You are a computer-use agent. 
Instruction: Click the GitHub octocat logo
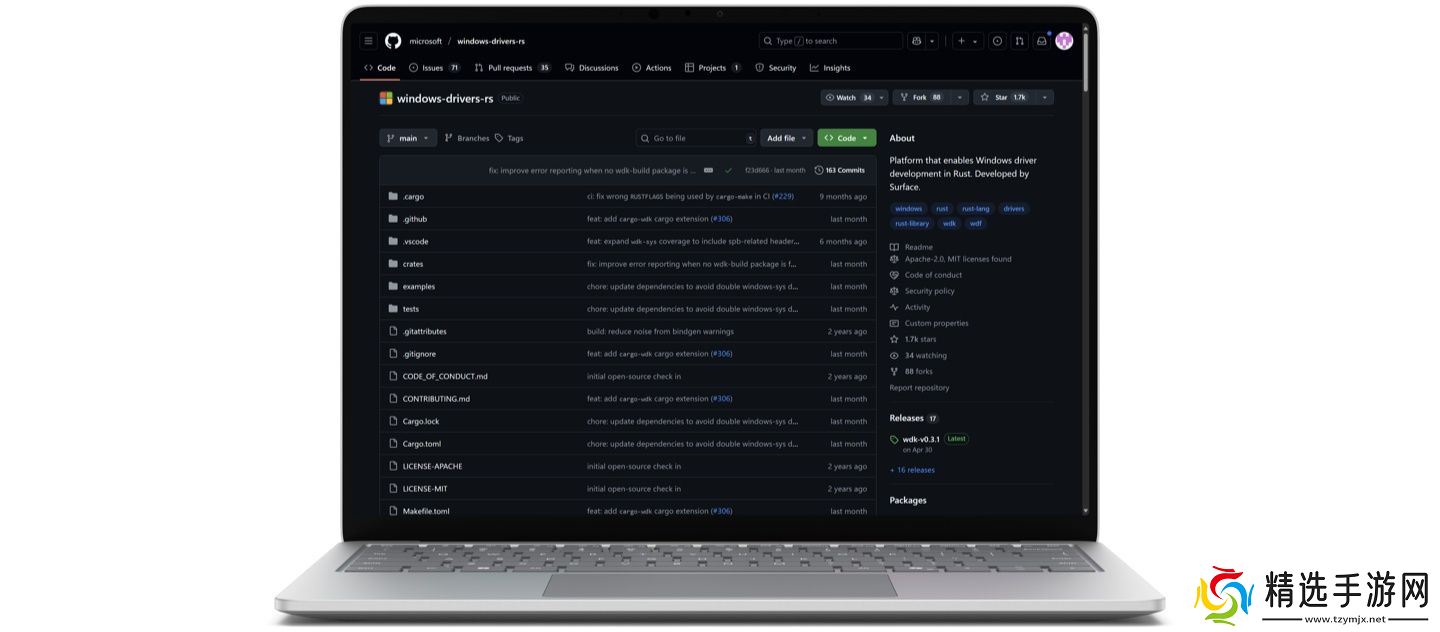point(393,41)
